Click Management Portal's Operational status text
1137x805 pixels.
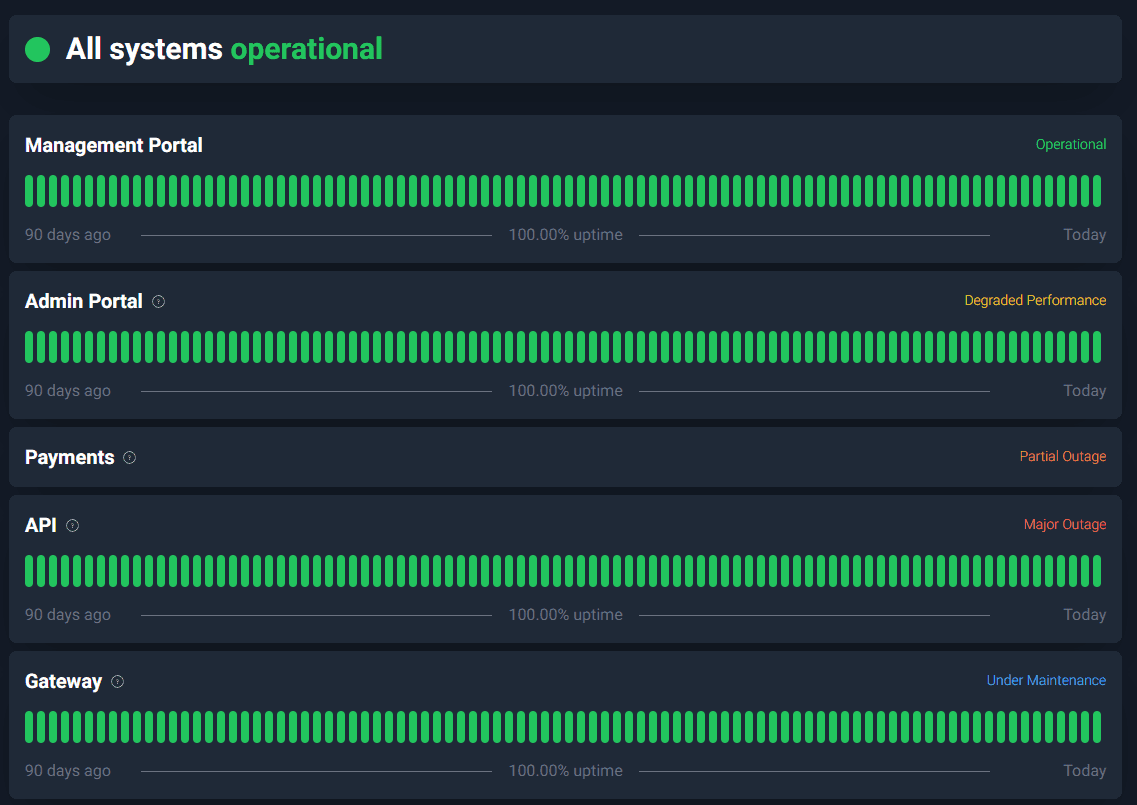1070,144
